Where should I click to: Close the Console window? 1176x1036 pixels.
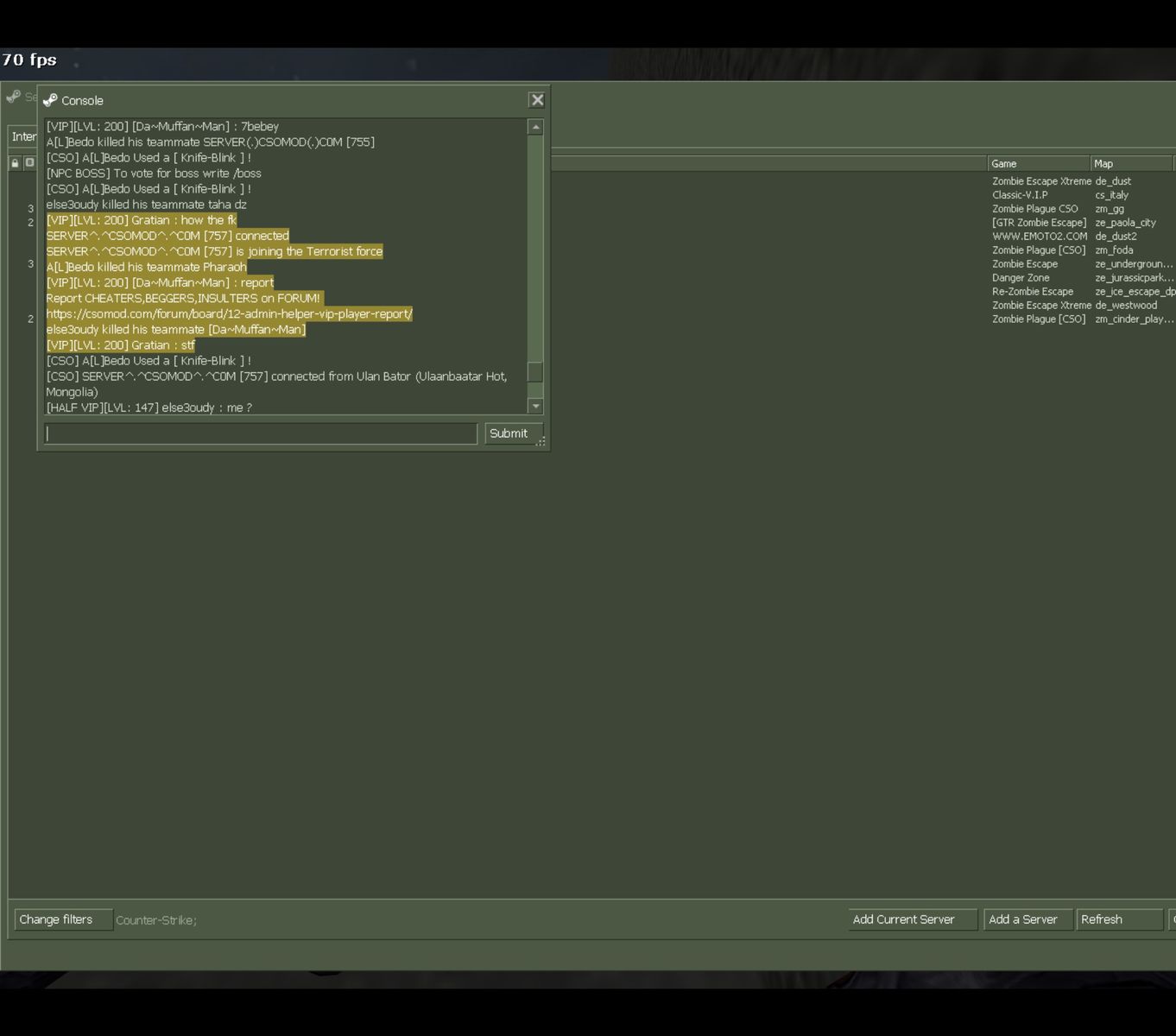[537, 100]
